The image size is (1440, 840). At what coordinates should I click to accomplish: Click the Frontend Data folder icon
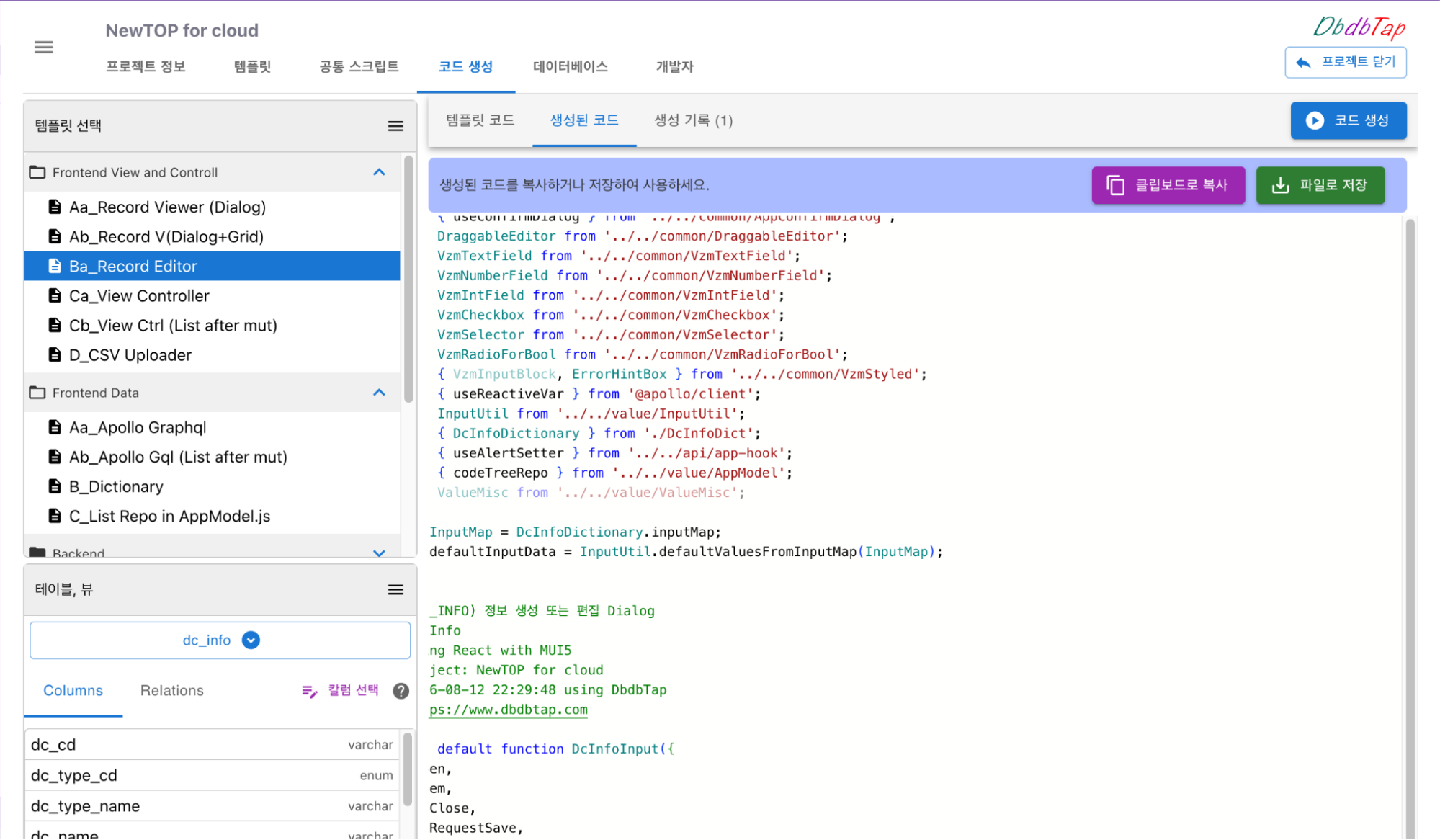[37, 393]
